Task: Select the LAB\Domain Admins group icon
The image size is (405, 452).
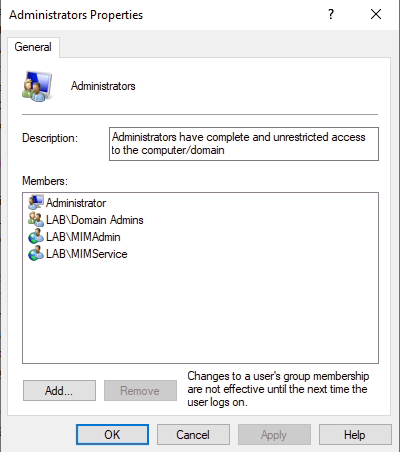Action: 36,219
